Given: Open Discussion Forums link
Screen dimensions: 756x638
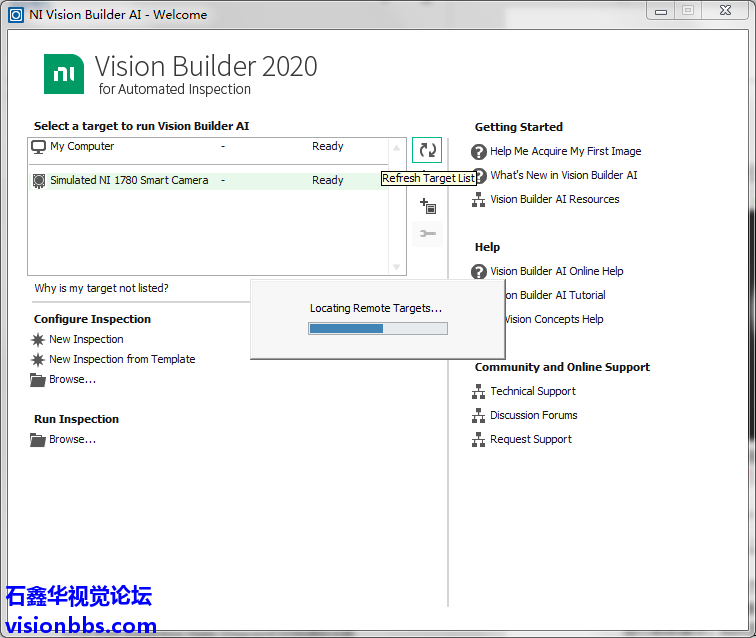Looking at the screenshot, I should [x=533, y=416].
